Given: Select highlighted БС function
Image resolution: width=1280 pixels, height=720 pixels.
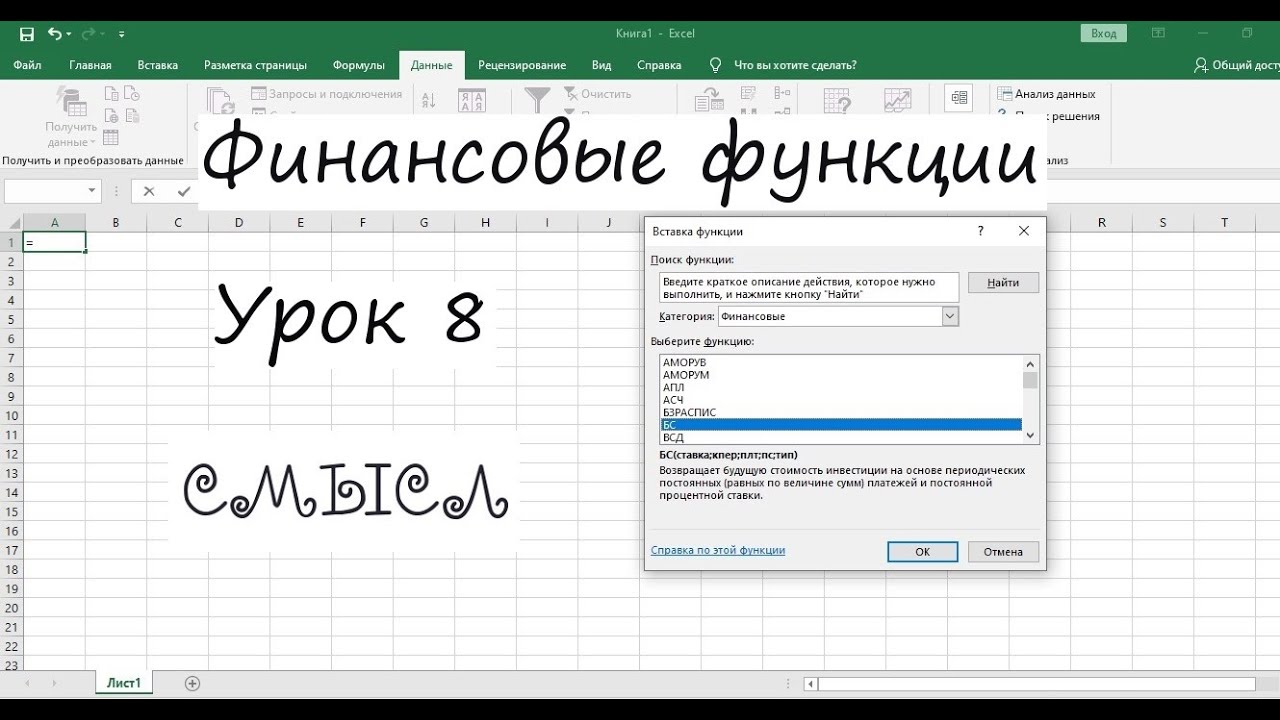Looking at the screenshot, I should coord(841,425).
